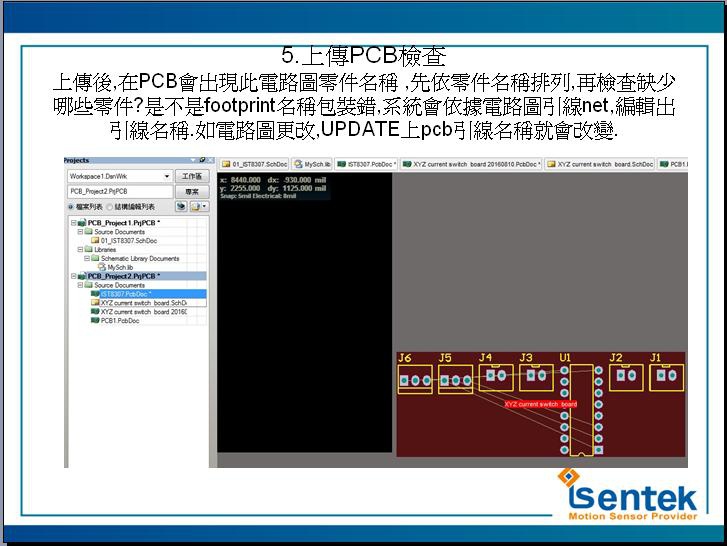Click the Isentek logo on the slide
The image size is (727, 546).
[627, 495]
